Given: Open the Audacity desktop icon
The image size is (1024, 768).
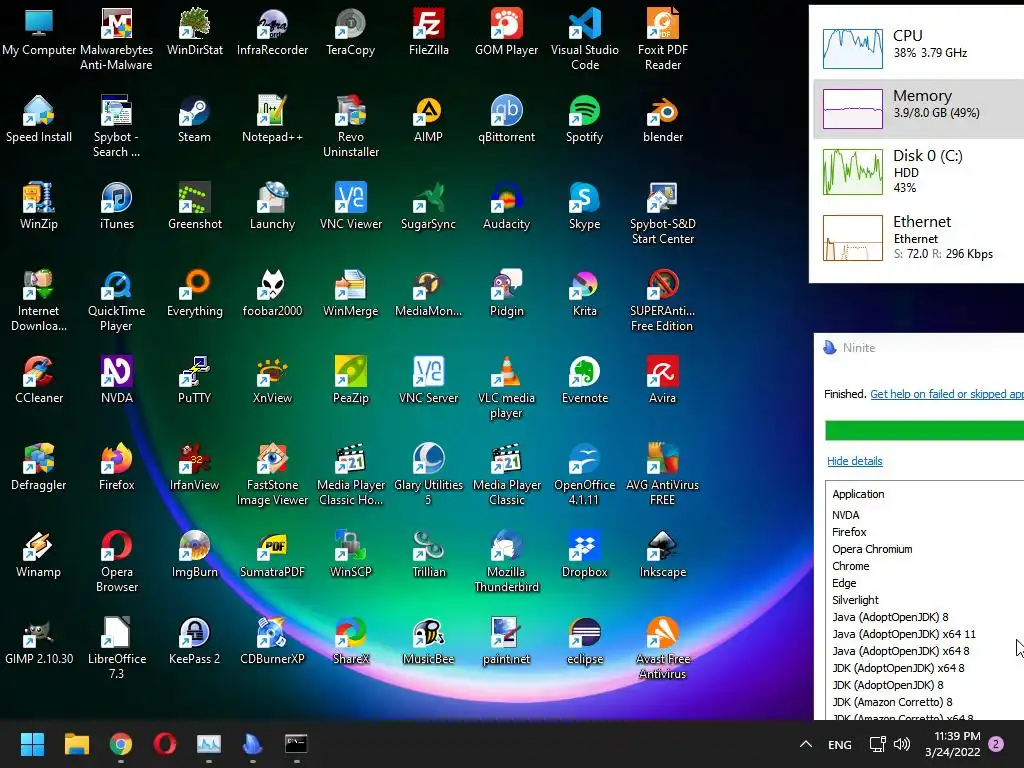Looking at the screenshot, I should tap(506, 206).
